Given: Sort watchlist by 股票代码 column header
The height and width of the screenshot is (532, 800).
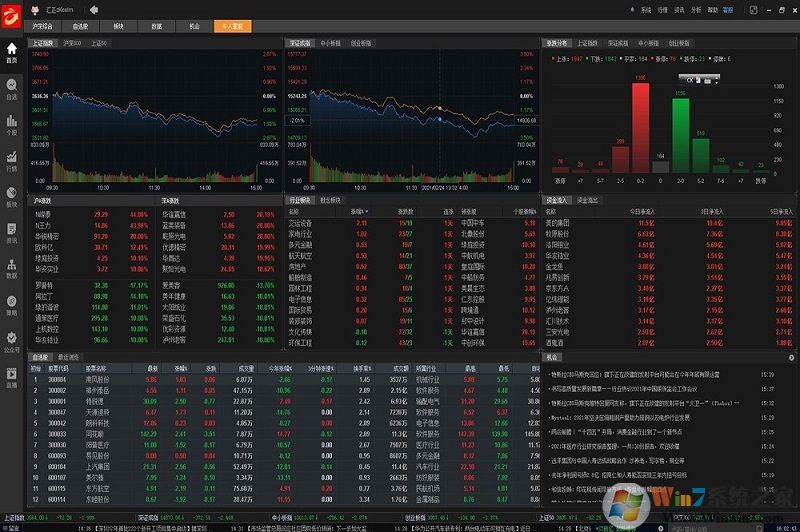Looking at the screenshot, I should pyautogui.click(x=58, y=368).
